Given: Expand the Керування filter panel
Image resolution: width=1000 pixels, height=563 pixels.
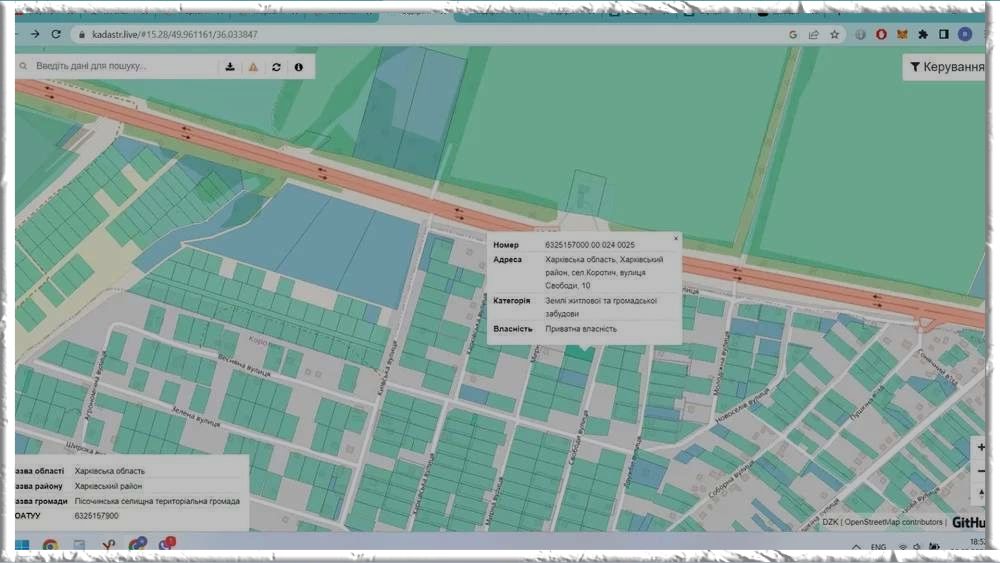Looking at the screenshot, I should (x=945, y=67).
